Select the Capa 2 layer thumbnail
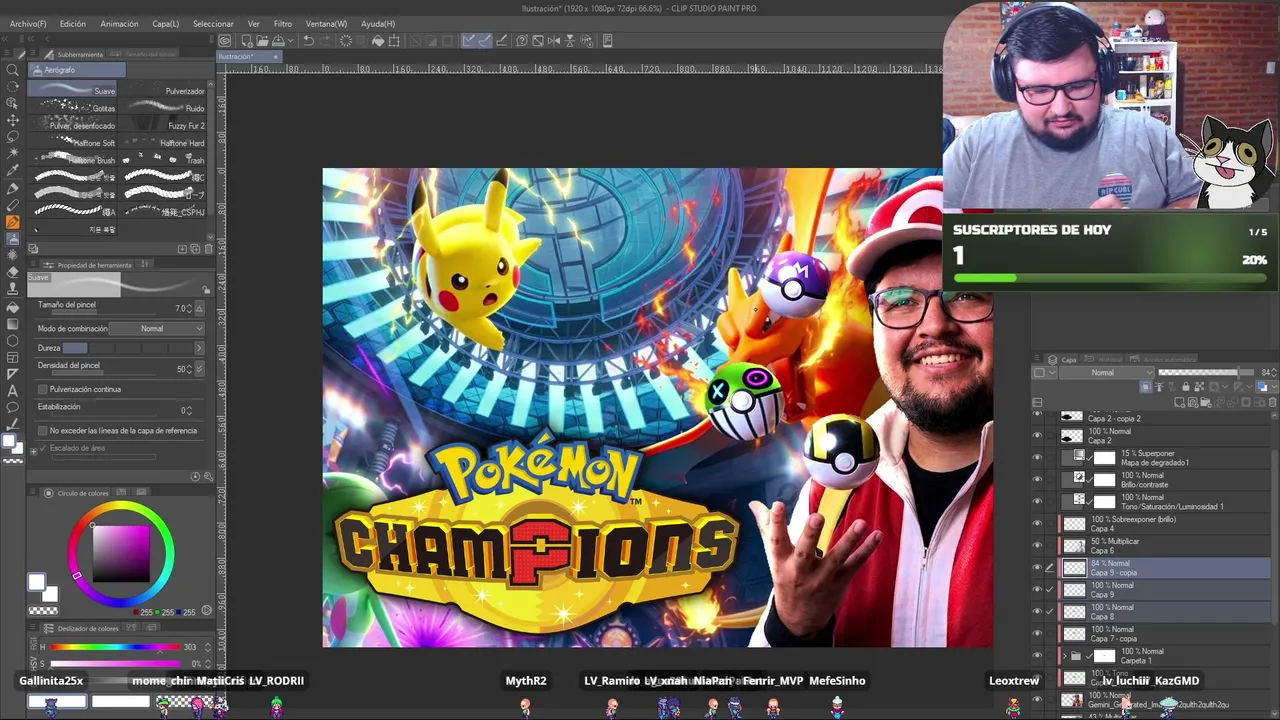This screenshot has width=1280, height=720. pos(1071,436)
